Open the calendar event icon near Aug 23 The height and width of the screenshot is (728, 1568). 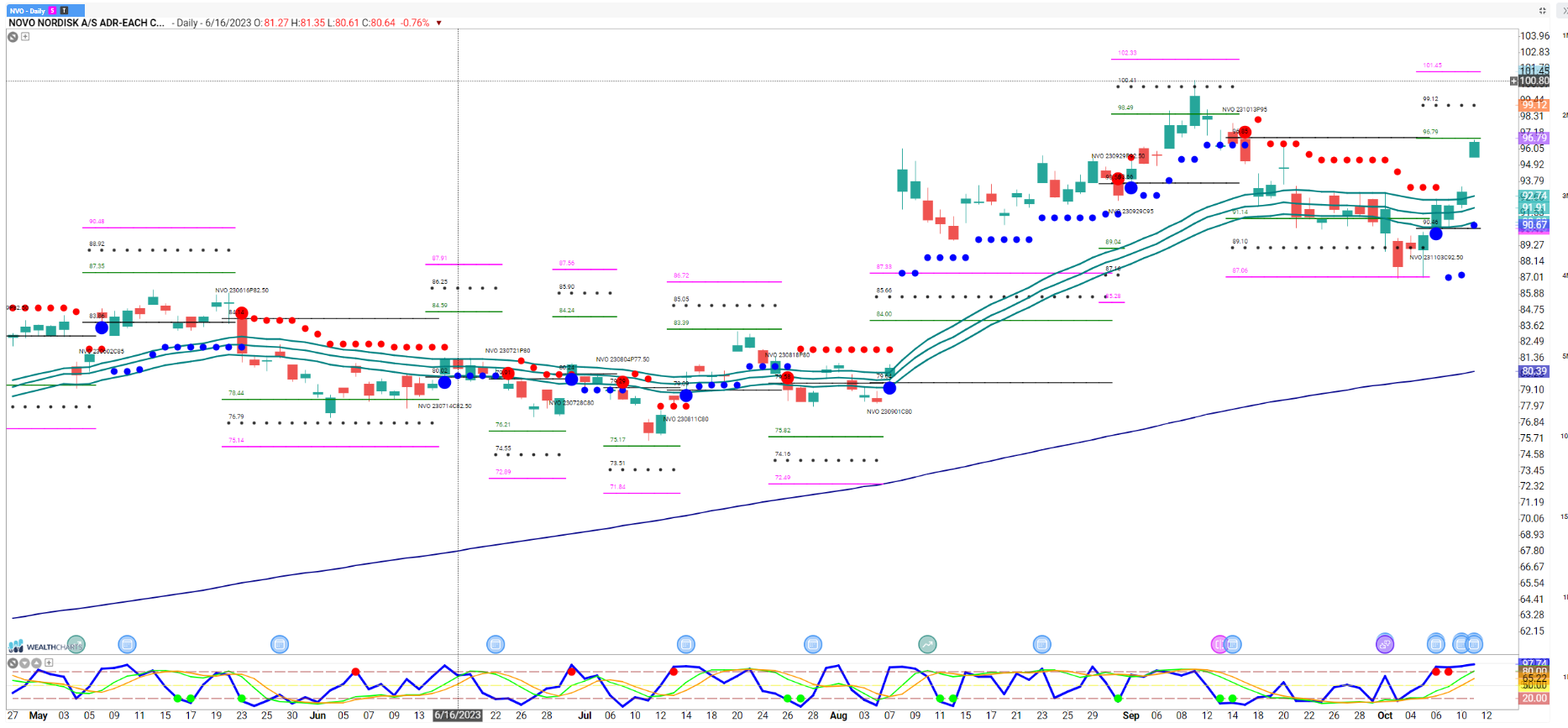point(1041,644)
